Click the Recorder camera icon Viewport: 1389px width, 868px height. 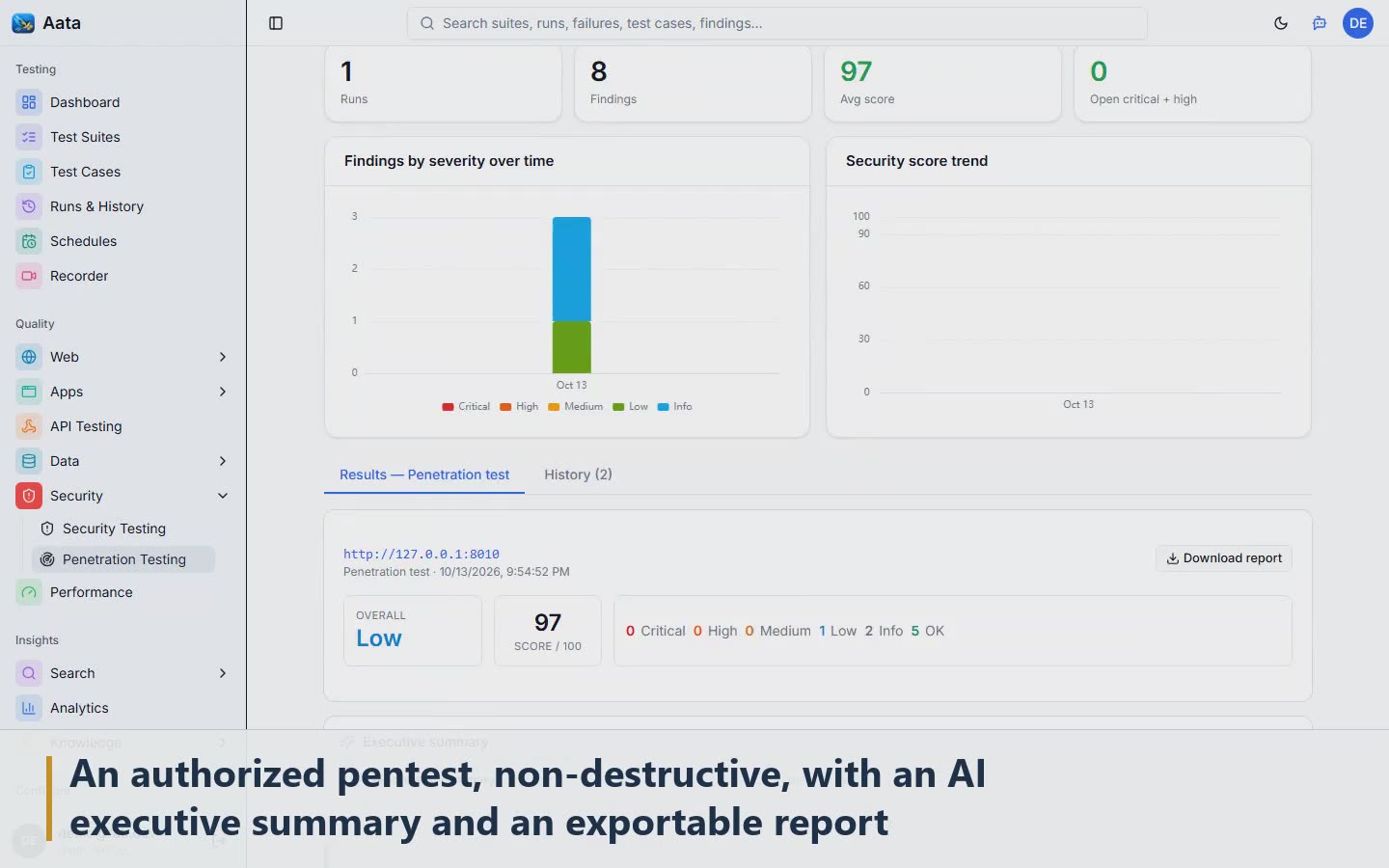point(29,276)
